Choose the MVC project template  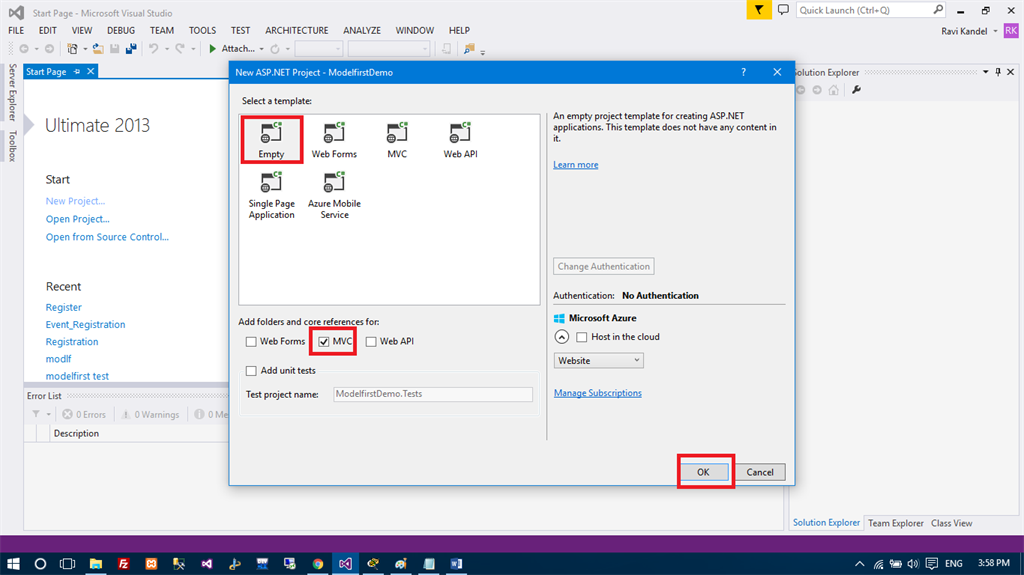pos(396,140)
